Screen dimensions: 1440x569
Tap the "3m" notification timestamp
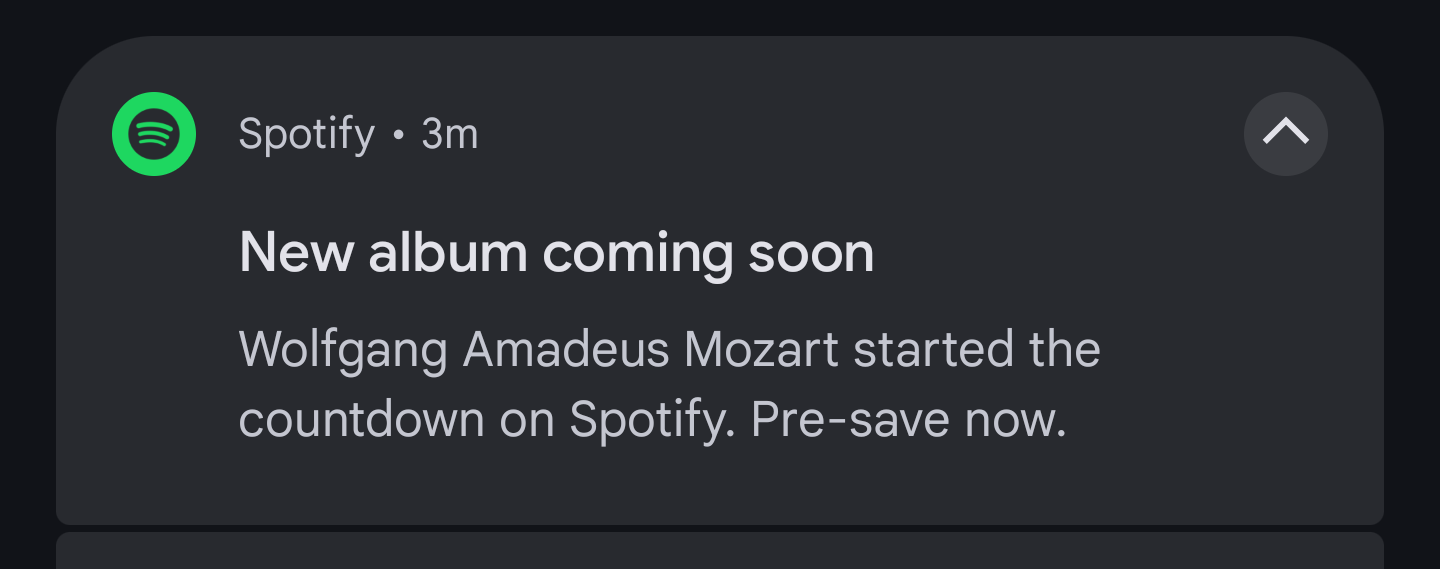pyautogui.click(x=449, y=134)
